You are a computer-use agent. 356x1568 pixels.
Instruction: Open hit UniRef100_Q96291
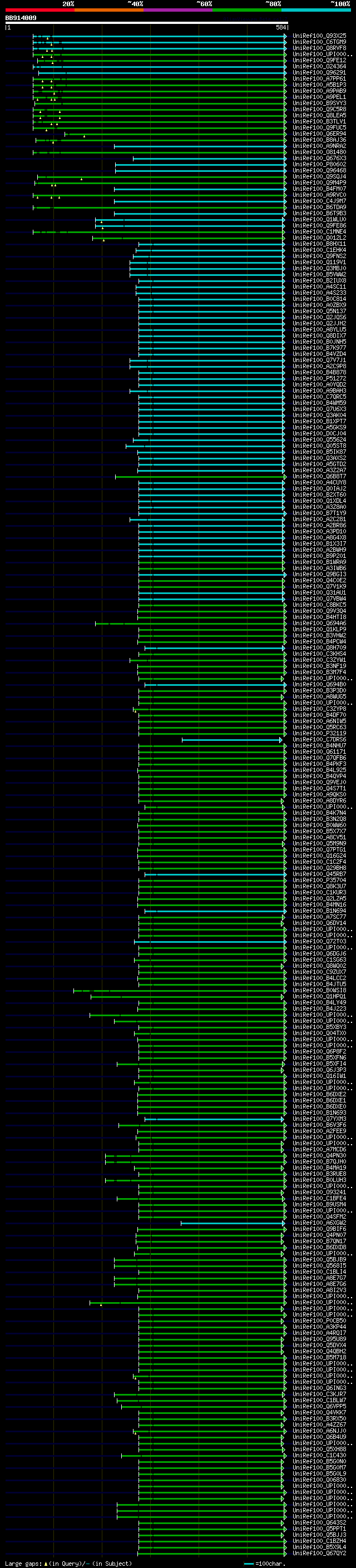tap(319, 72)
